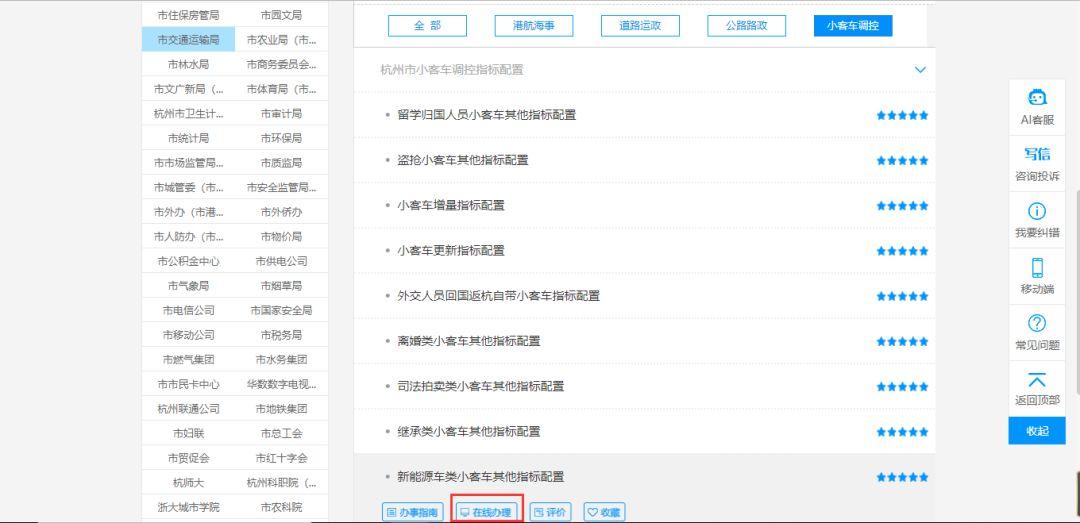The width and height of the screenshot is (1080, 523).
Task: Open the AI客服 robot assistant icon
Action: (1037, 99)
